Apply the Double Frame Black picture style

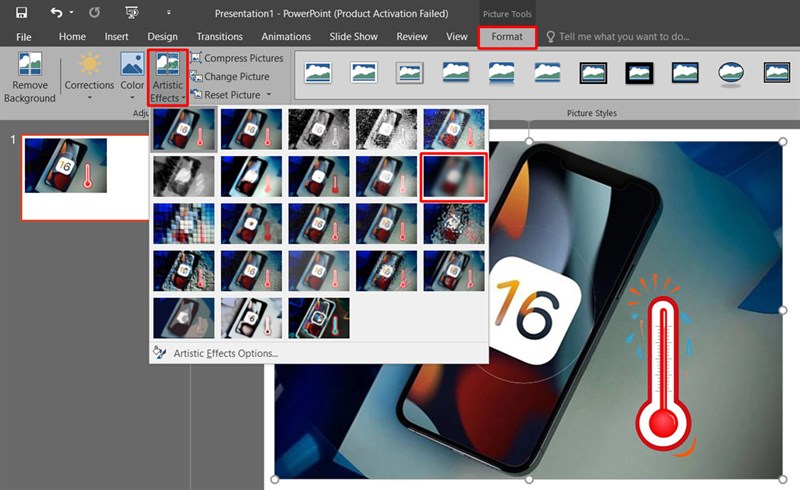(593, 72)
